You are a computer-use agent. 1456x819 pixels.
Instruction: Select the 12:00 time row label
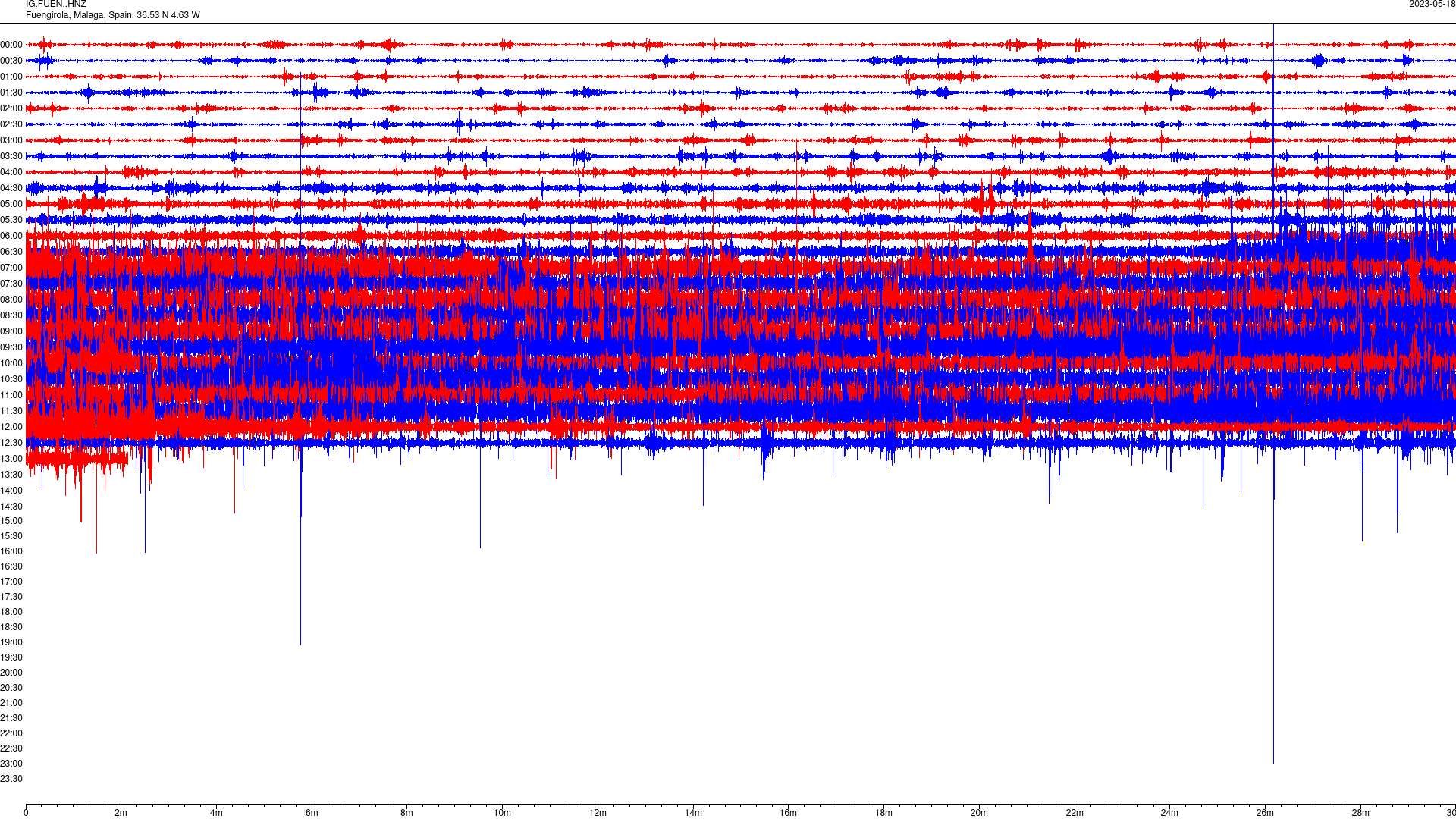(x=11, y=427)
